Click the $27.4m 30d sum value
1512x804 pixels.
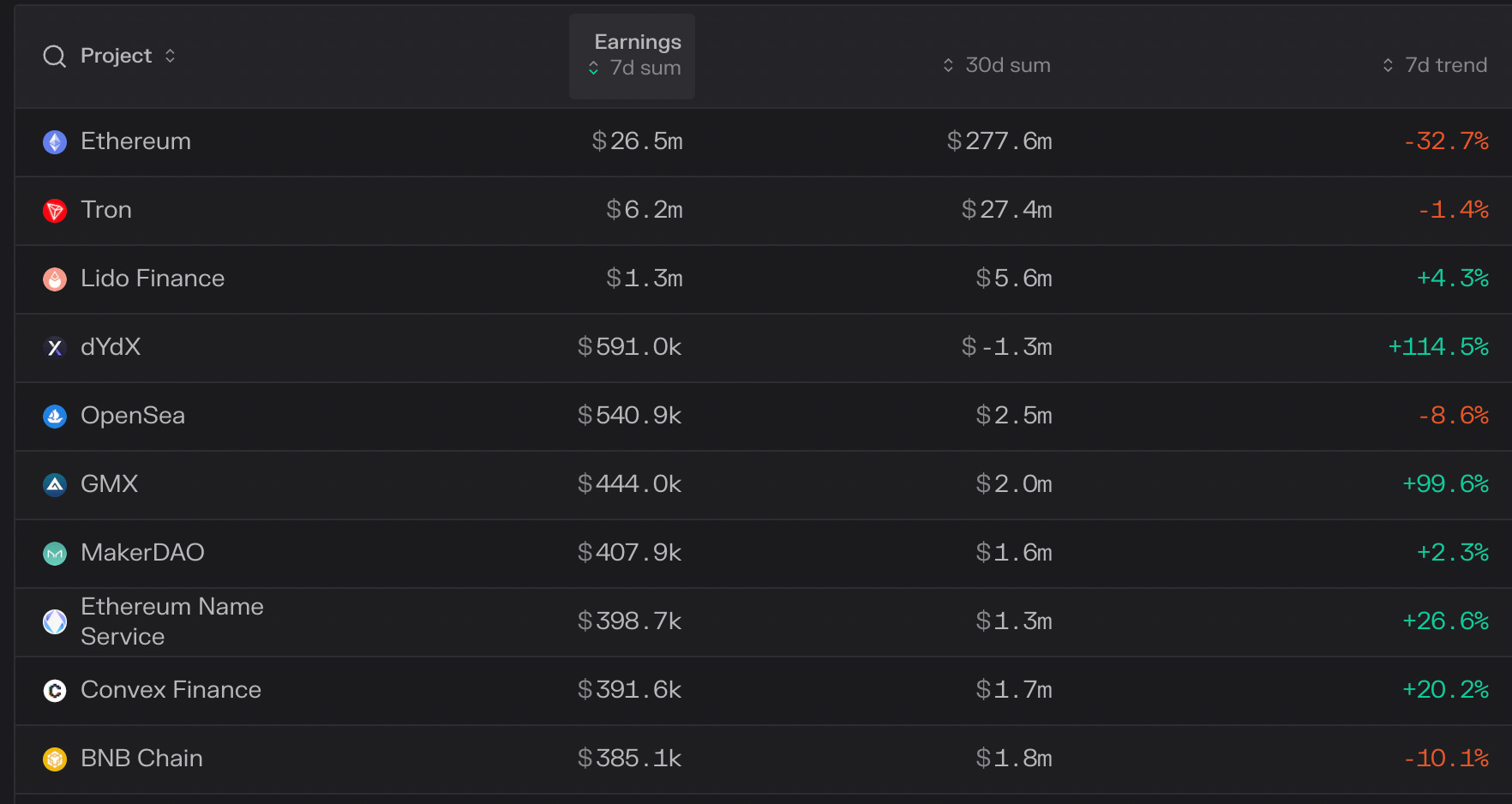[x=1007, y=210]
